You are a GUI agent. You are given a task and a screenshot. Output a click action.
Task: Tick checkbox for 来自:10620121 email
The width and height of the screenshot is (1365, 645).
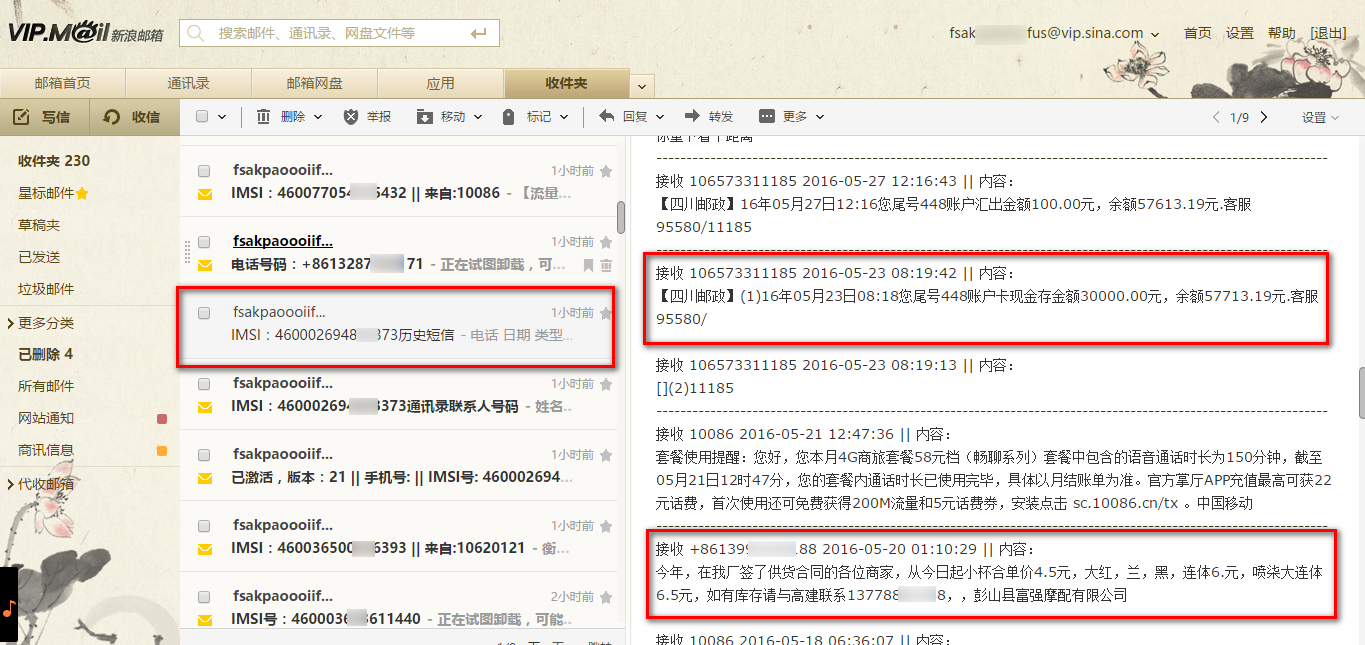[204, 526]
